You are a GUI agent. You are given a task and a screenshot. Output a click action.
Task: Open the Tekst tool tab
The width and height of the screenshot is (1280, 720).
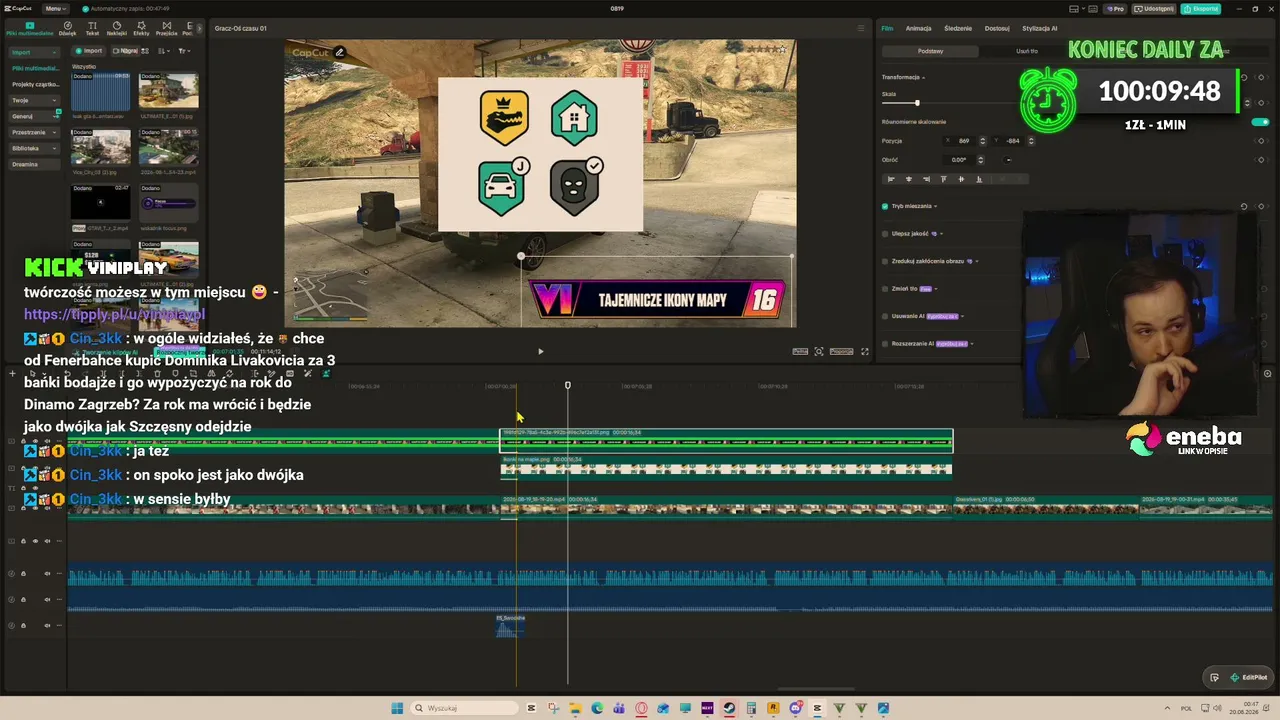[x=92, y=28]
